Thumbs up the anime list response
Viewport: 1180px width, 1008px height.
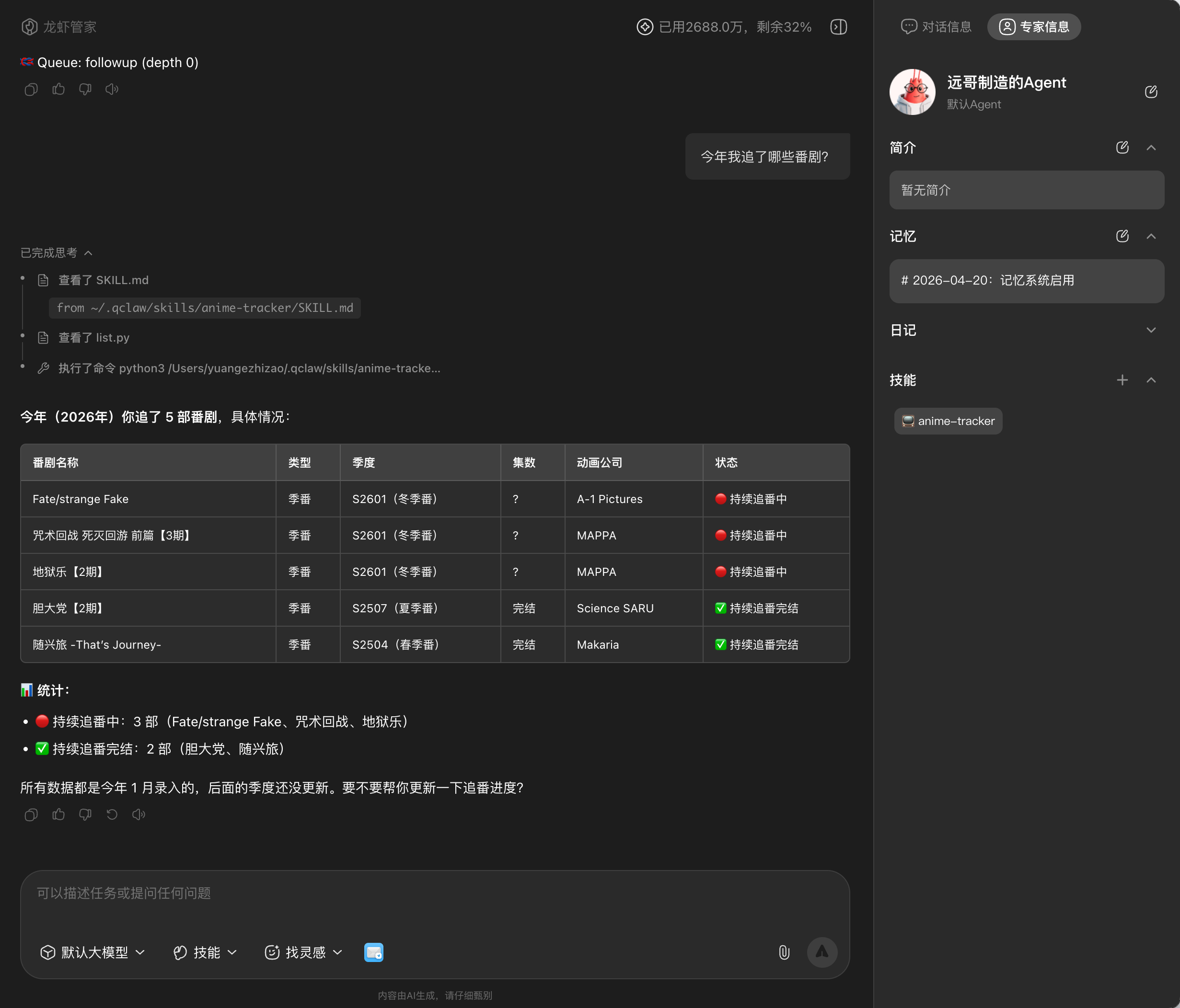(x=58, y=814)
